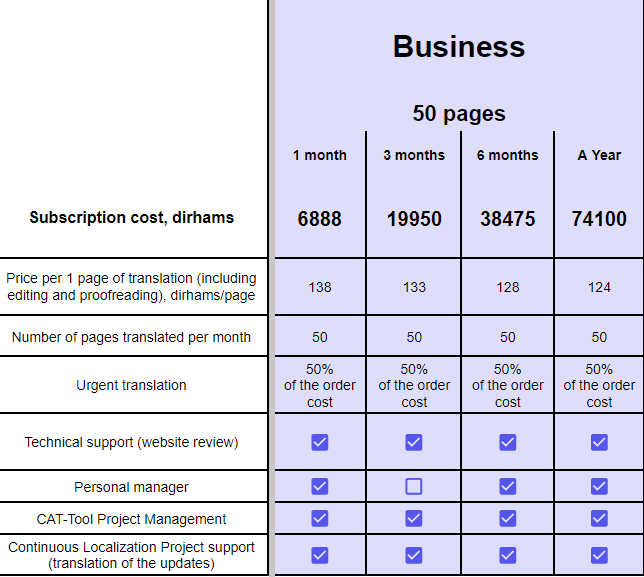Click the 6 months urgent translation cell
Screen dimensions: 644x577
coord(508,385)
